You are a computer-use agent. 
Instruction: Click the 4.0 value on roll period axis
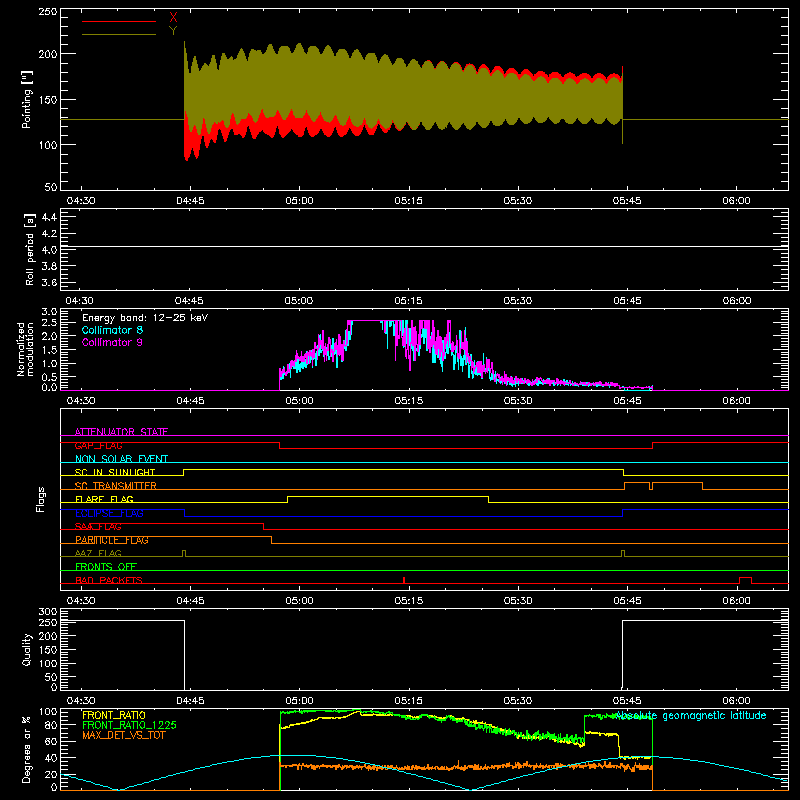[x=49, y=250]
